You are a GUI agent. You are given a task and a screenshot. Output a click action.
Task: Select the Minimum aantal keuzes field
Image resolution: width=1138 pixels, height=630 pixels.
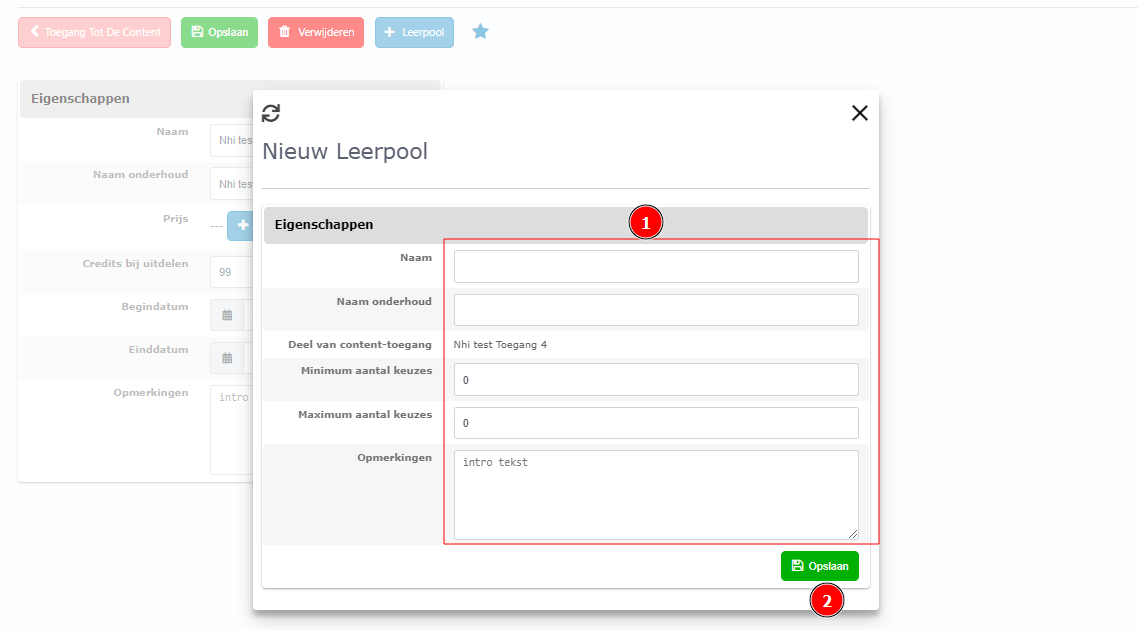pos(656,380)
